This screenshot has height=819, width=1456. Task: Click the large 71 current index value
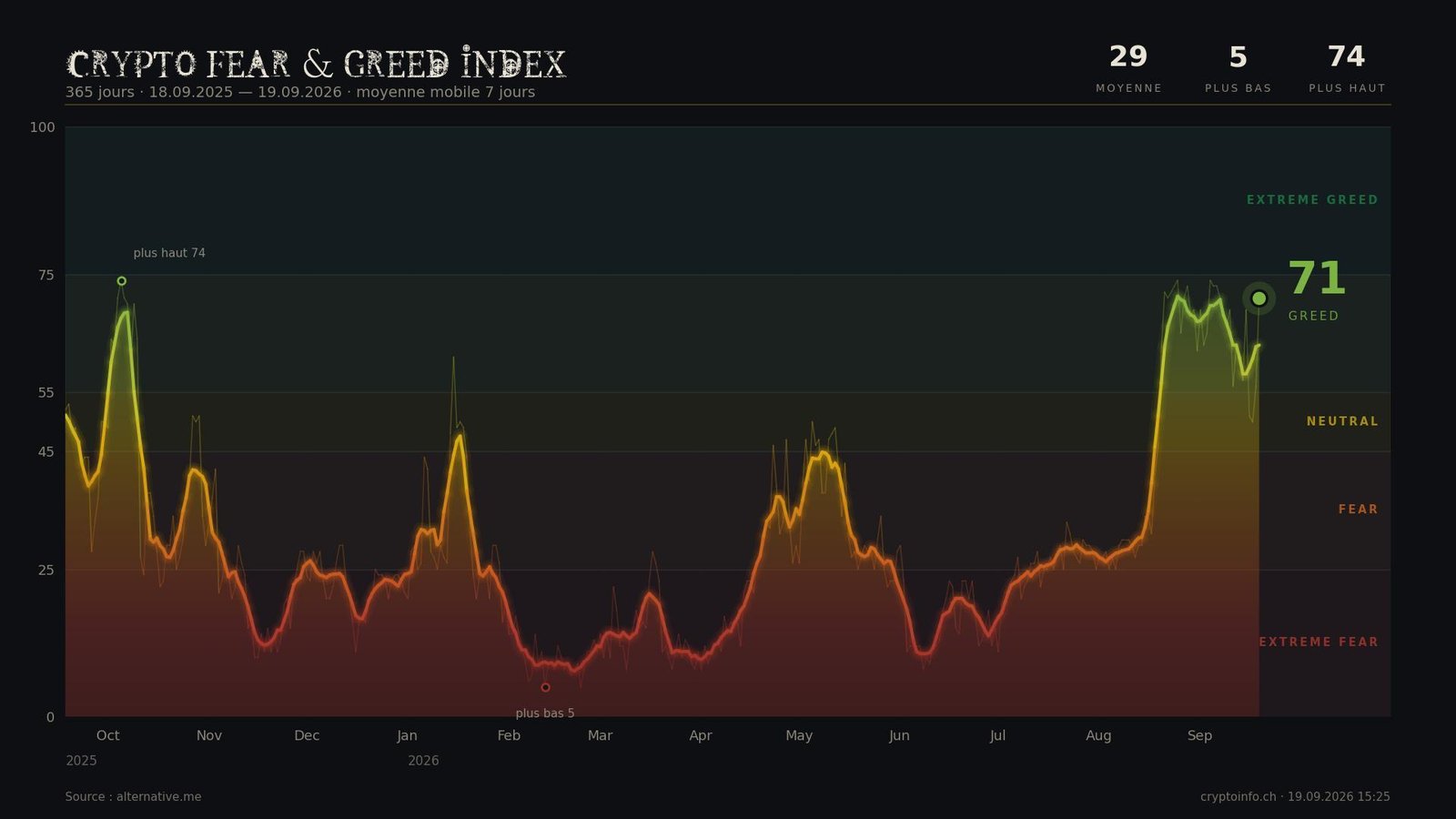(1317, 278)
